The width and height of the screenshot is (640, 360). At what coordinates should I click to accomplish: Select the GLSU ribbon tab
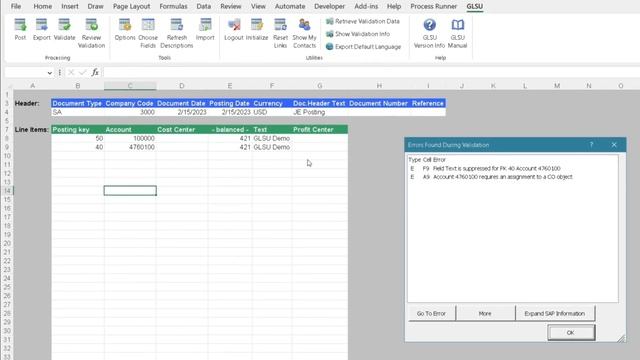475,7
